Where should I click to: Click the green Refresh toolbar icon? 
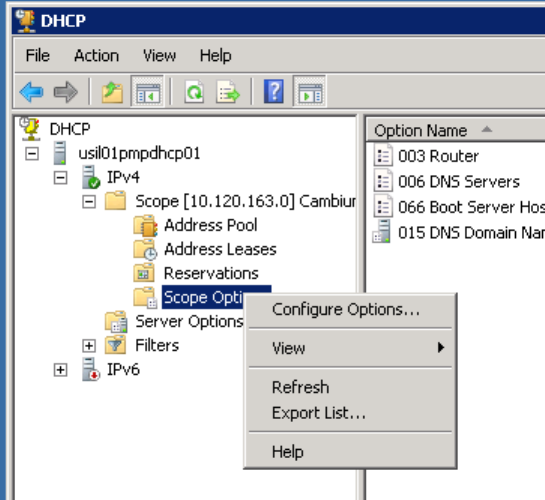pos(194,92)
